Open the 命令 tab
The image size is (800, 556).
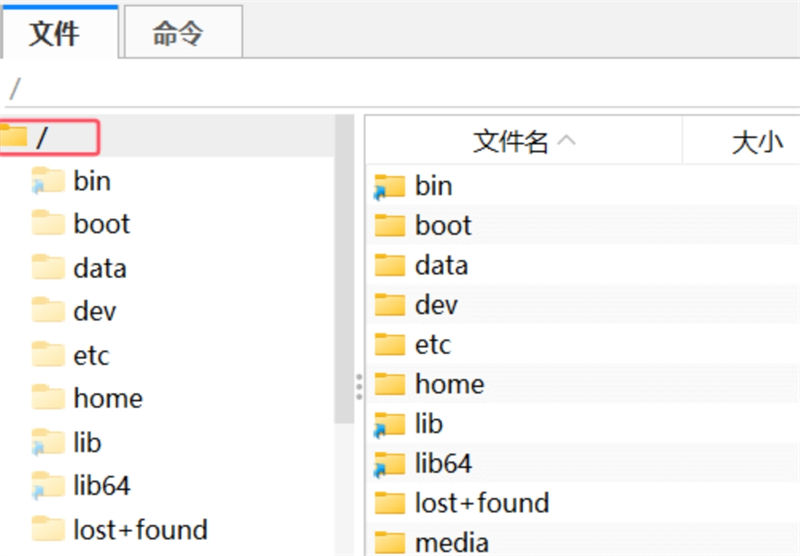[179, 34]
